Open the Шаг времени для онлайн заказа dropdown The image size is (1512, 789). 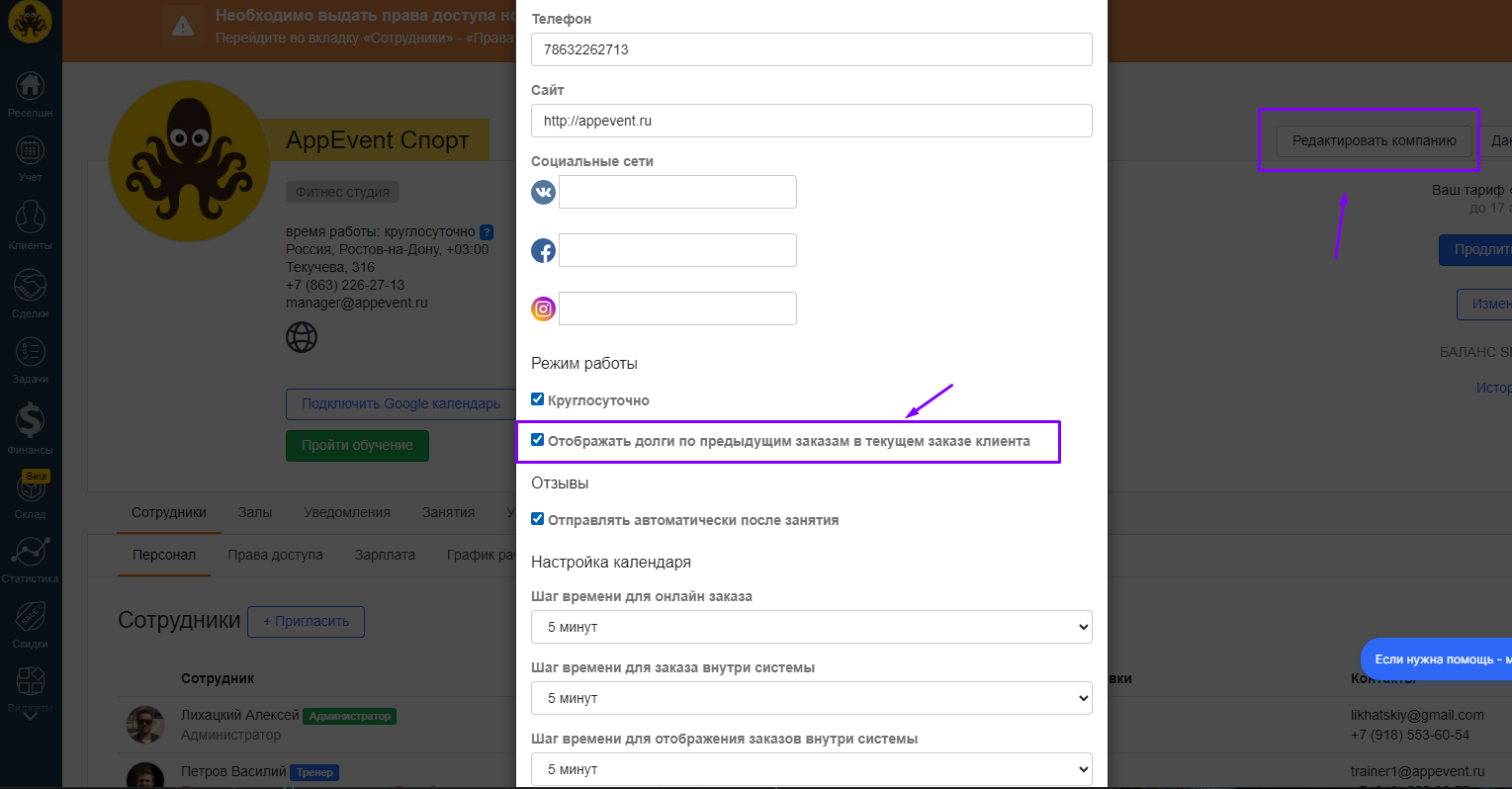pyautogui.click(x=812, y=627)
